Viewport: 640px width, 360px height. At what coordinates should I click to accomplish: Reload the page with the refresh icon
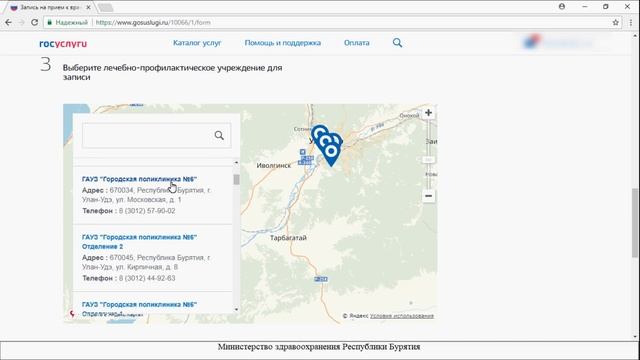click(35, 22)
